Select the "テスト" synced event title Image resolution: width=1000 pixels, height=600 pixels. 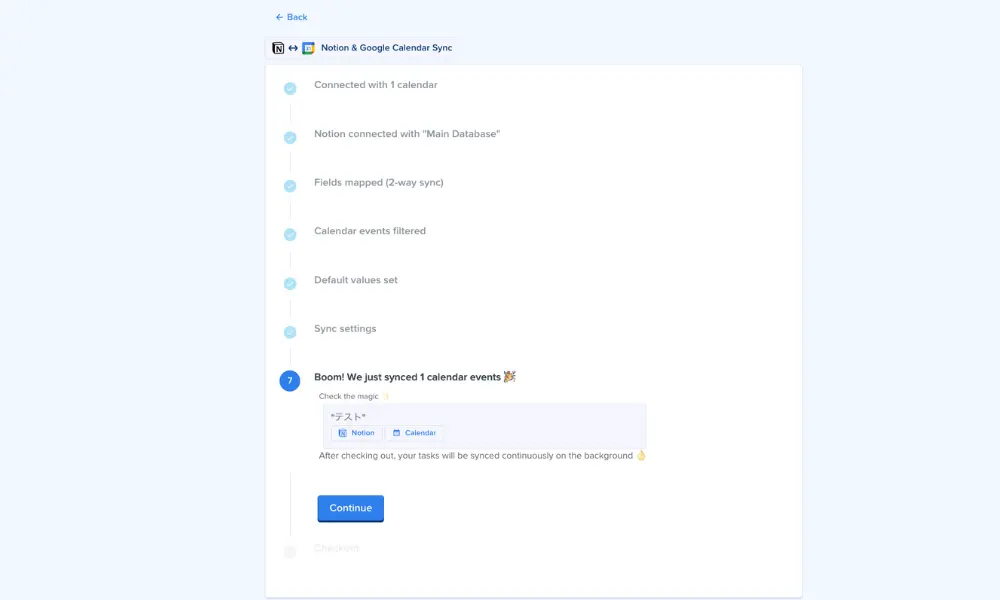click(348, 417)
